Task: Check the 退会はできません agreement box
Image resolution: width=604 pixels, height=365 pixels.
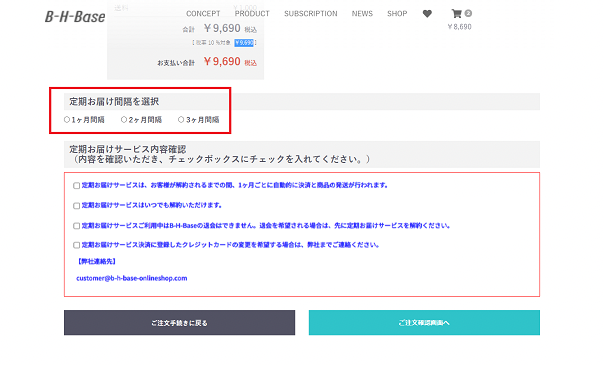Action: [x=76, y=226]
